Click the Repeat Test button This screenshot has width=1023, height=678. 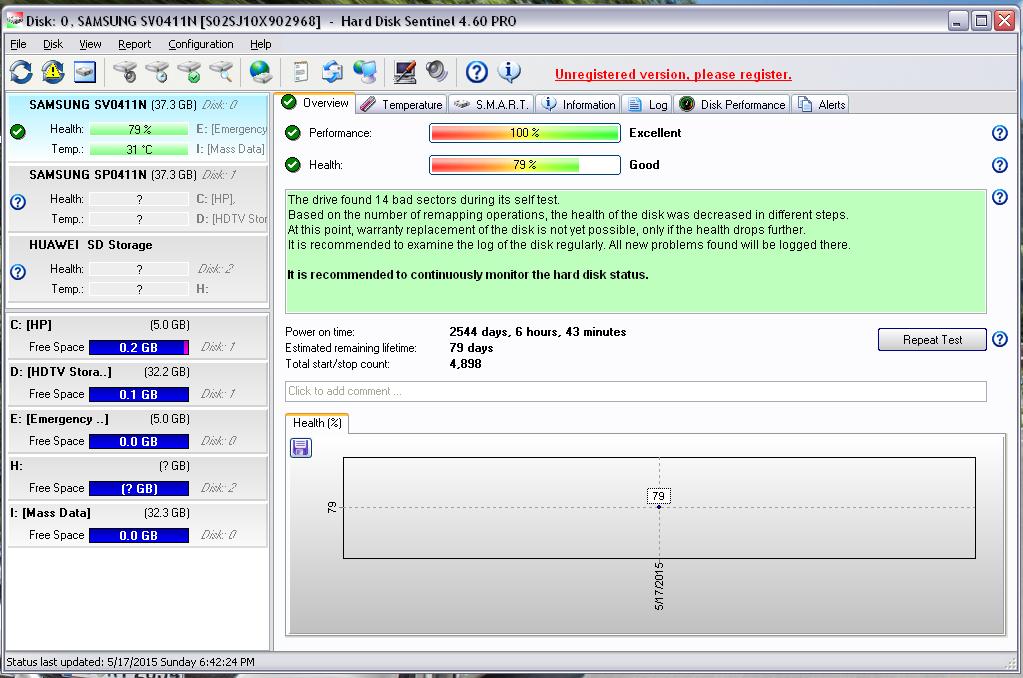coord(932,339)
